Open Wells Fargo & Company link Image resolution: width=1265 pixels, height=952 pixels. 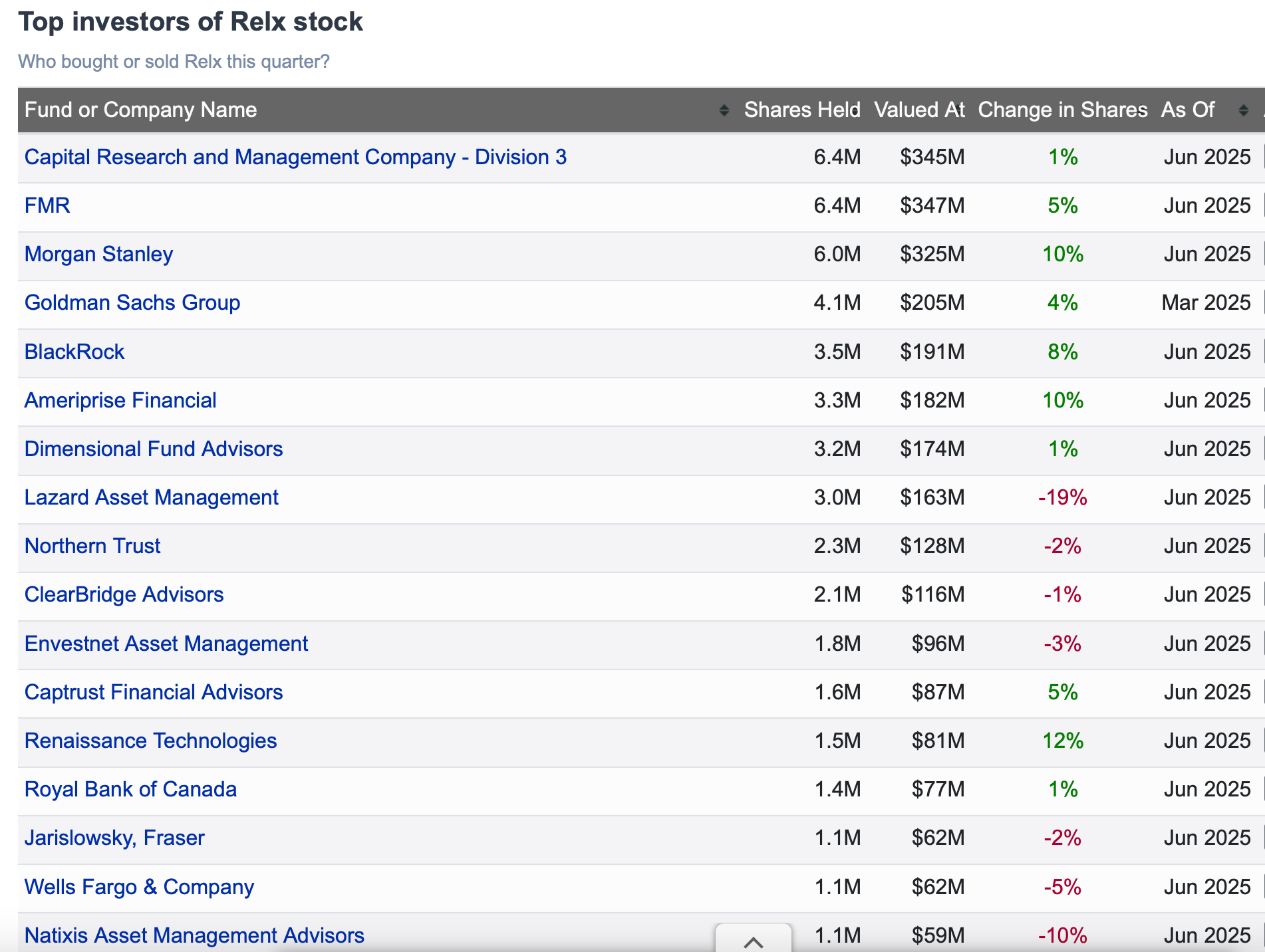click(x=139, y=887)
